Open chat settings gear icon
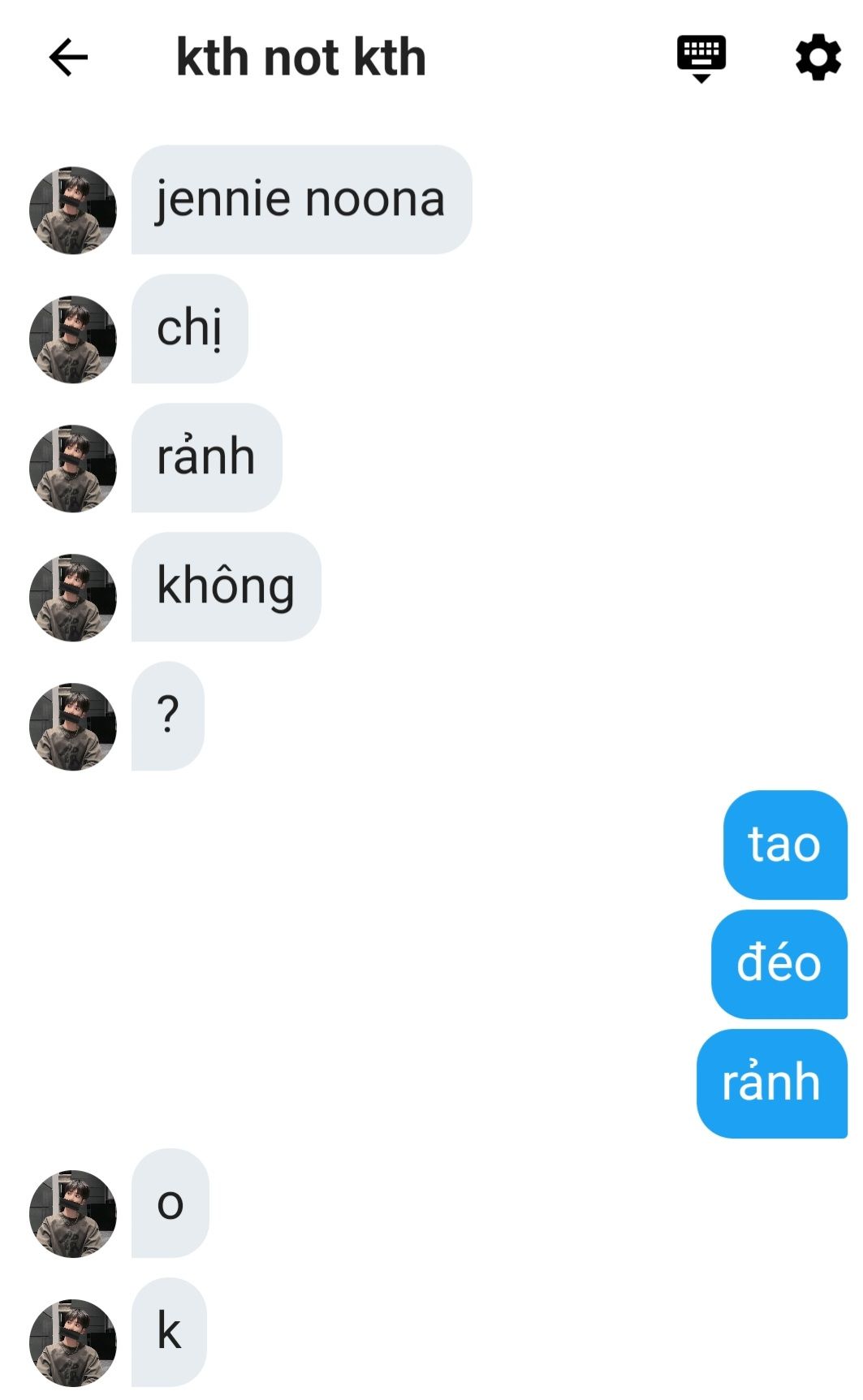Image resolution: width=863 pixels, height=1400 pixels. tap(818, 57)
